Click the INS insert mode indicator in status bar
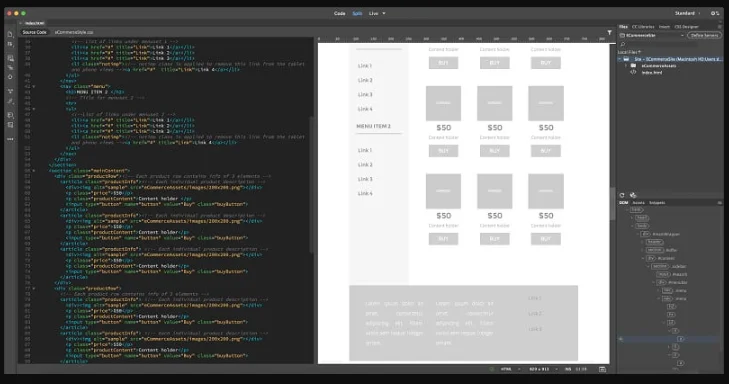This screenshot has height=384, width=729. 568,369
